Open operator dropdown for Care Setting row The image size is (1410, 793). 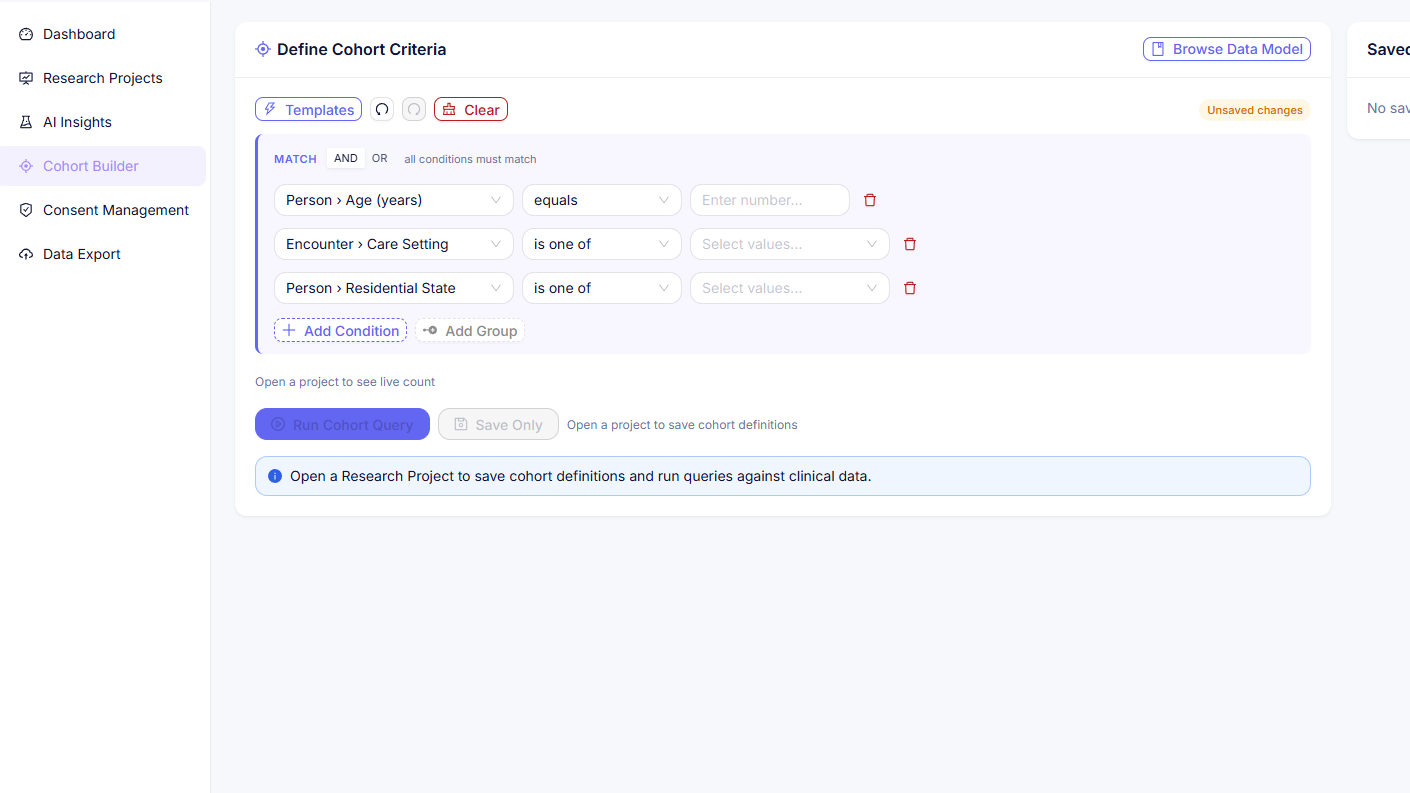point(602,244)
